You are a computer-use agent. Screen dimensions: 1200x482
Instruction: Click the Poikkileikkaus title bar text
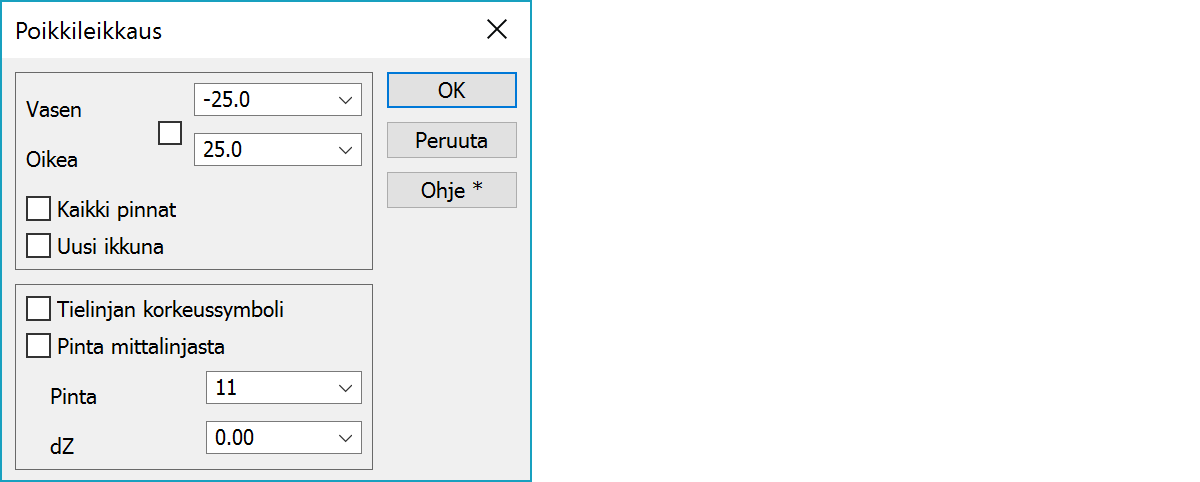tap(89, 31)
